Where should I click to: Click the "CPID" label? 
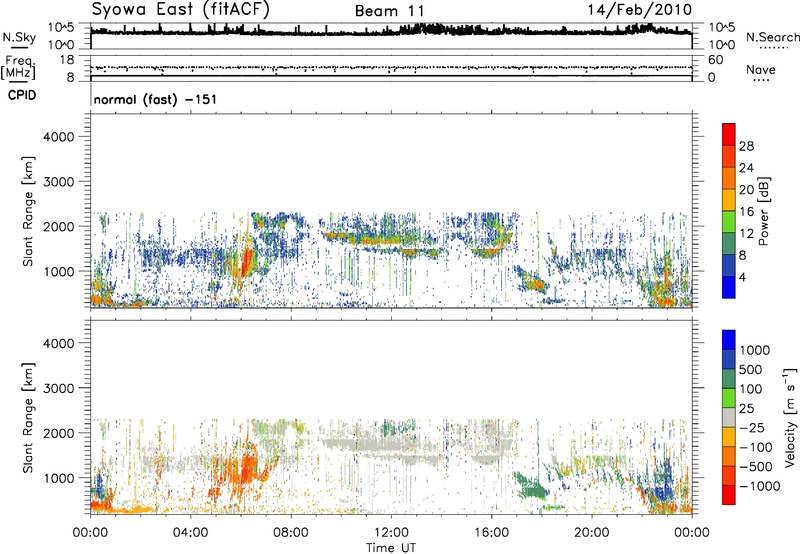point(22,95)
